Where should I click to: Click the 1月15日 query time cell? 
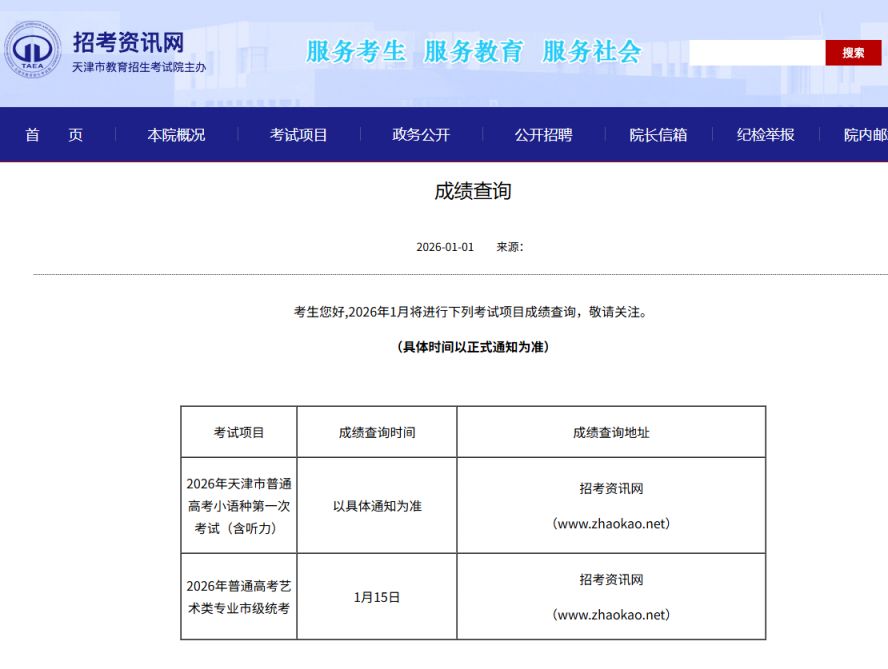pos(377,597)
